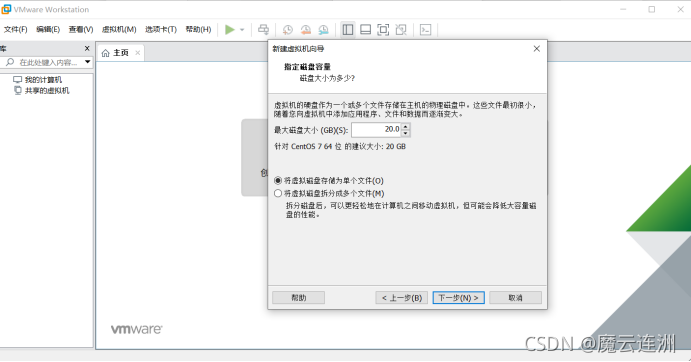Screen dimensions: 691x362
Task: Click the shared VMs icon beside 共享的虚拟机
Action: tap(18, 90)
